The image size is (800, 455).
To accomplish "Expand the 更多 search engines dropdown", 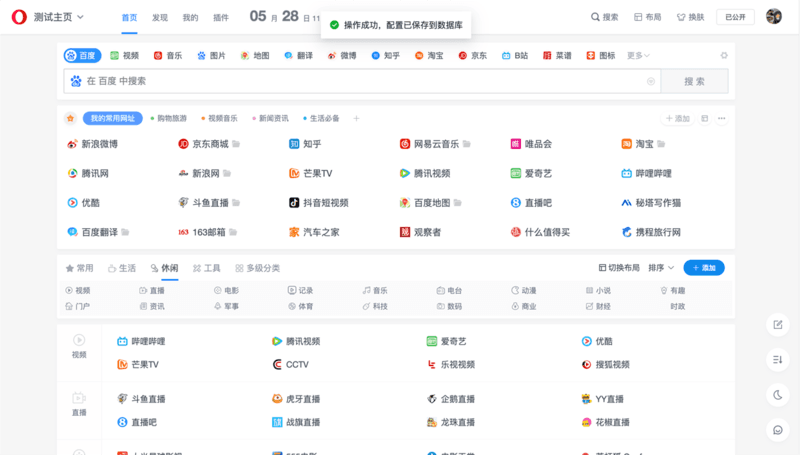I will (638, 56).
